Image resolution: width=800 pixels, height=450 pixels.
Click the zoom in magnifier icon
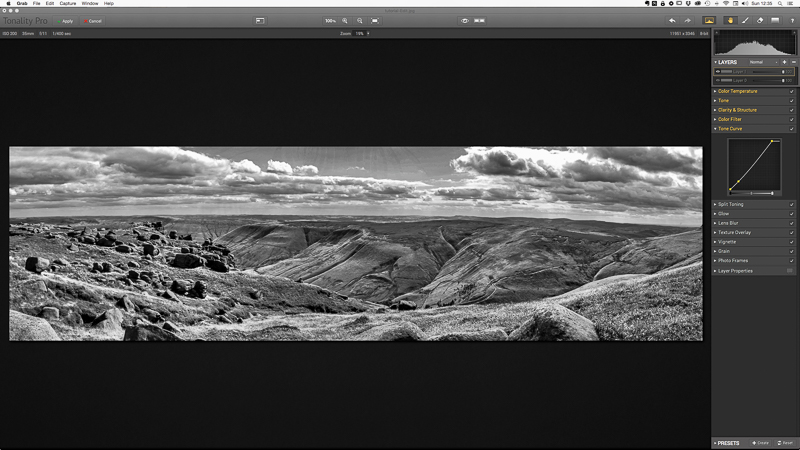tap(346, 20)
